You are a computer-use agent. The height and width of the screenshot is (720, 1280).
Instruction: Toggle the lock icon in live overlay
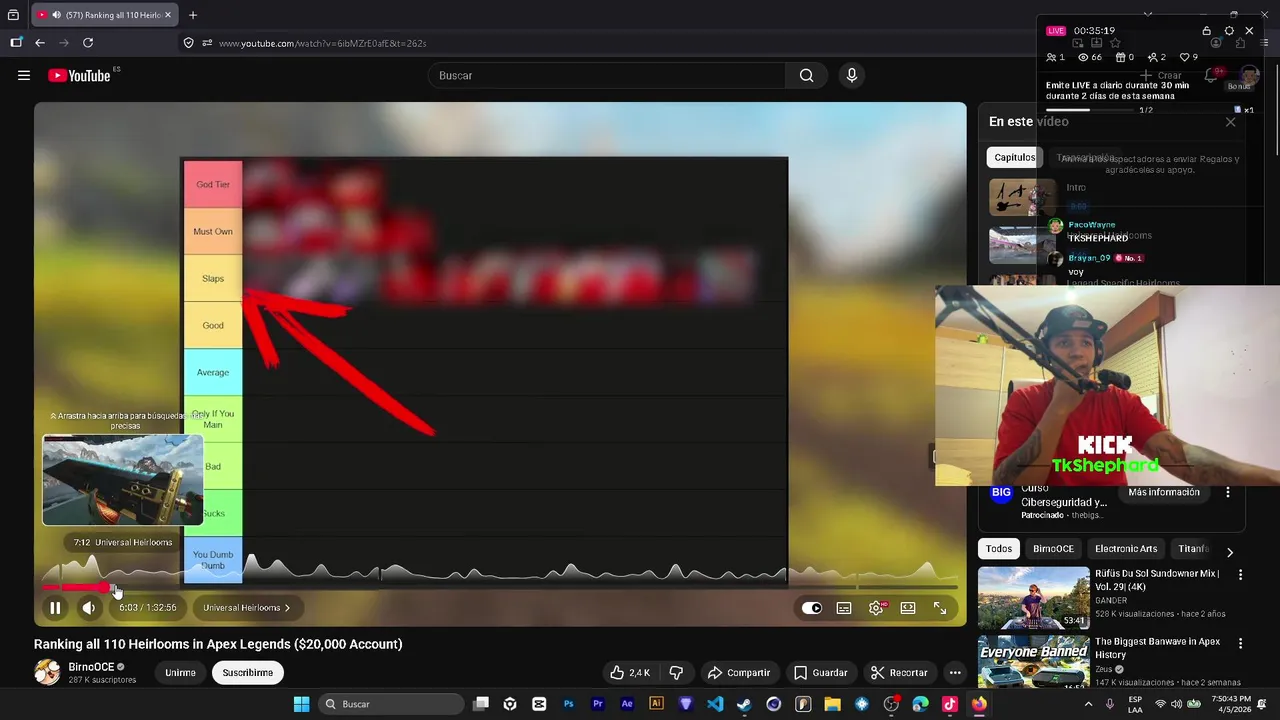coord(1207,31)
